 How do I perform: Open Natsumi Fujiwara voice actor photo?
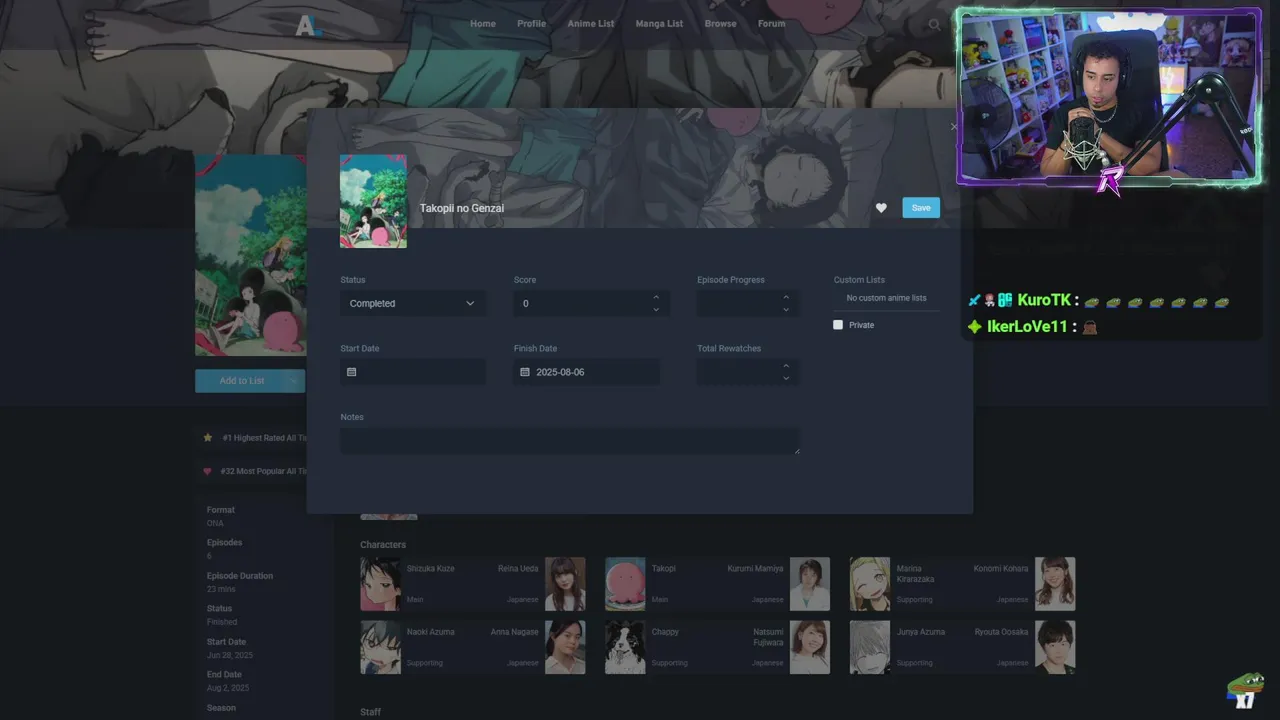point(810,647)
